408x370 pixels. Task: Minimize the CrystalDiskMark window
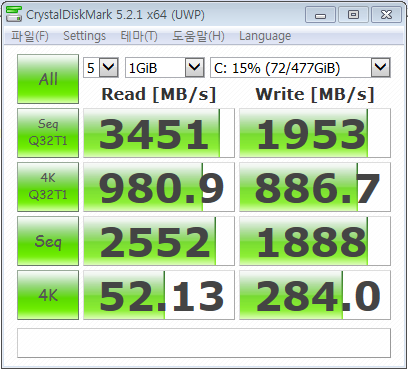pos(320,15)
